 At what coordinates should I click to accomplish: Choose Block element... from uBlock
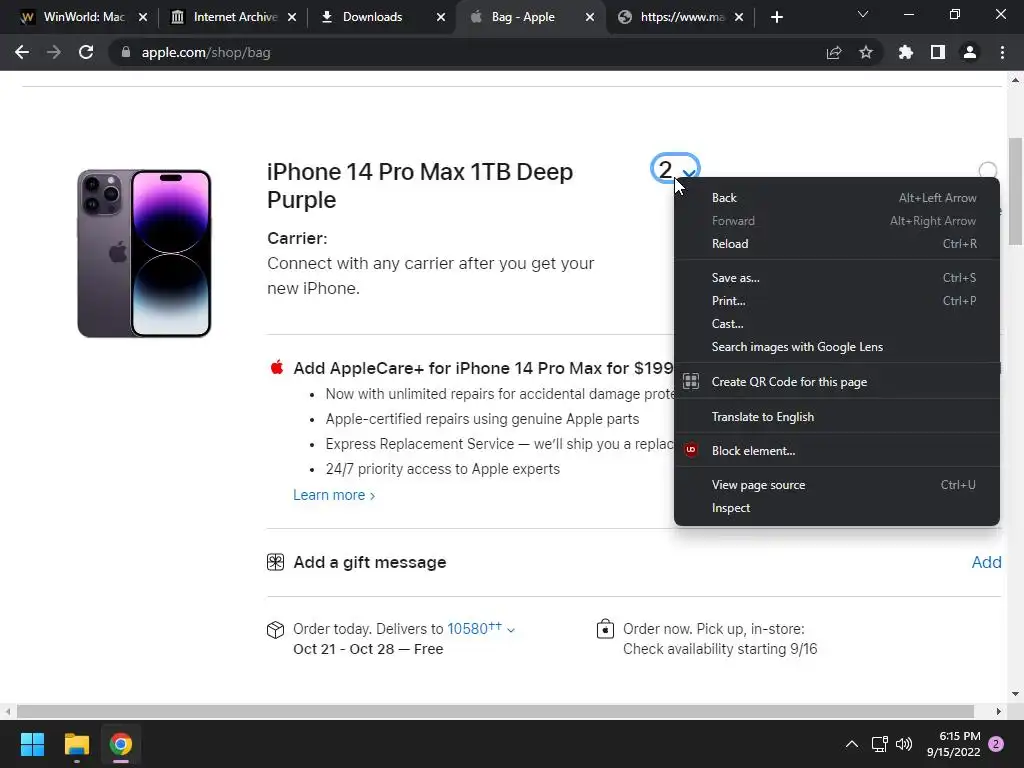tap(837, 451)
